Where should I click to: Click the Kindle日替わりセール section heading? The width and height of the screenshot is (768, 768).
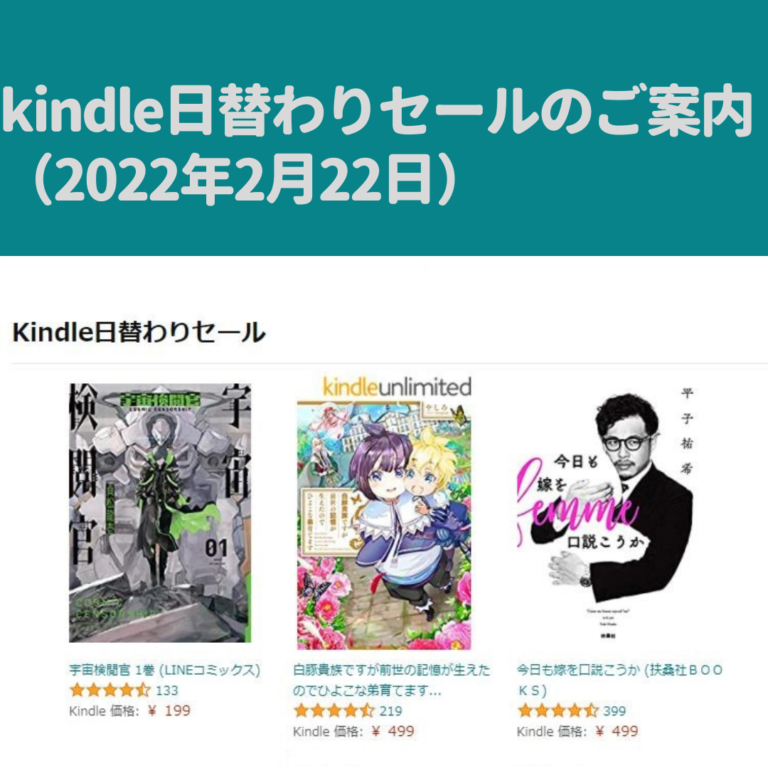pos(139,332)
